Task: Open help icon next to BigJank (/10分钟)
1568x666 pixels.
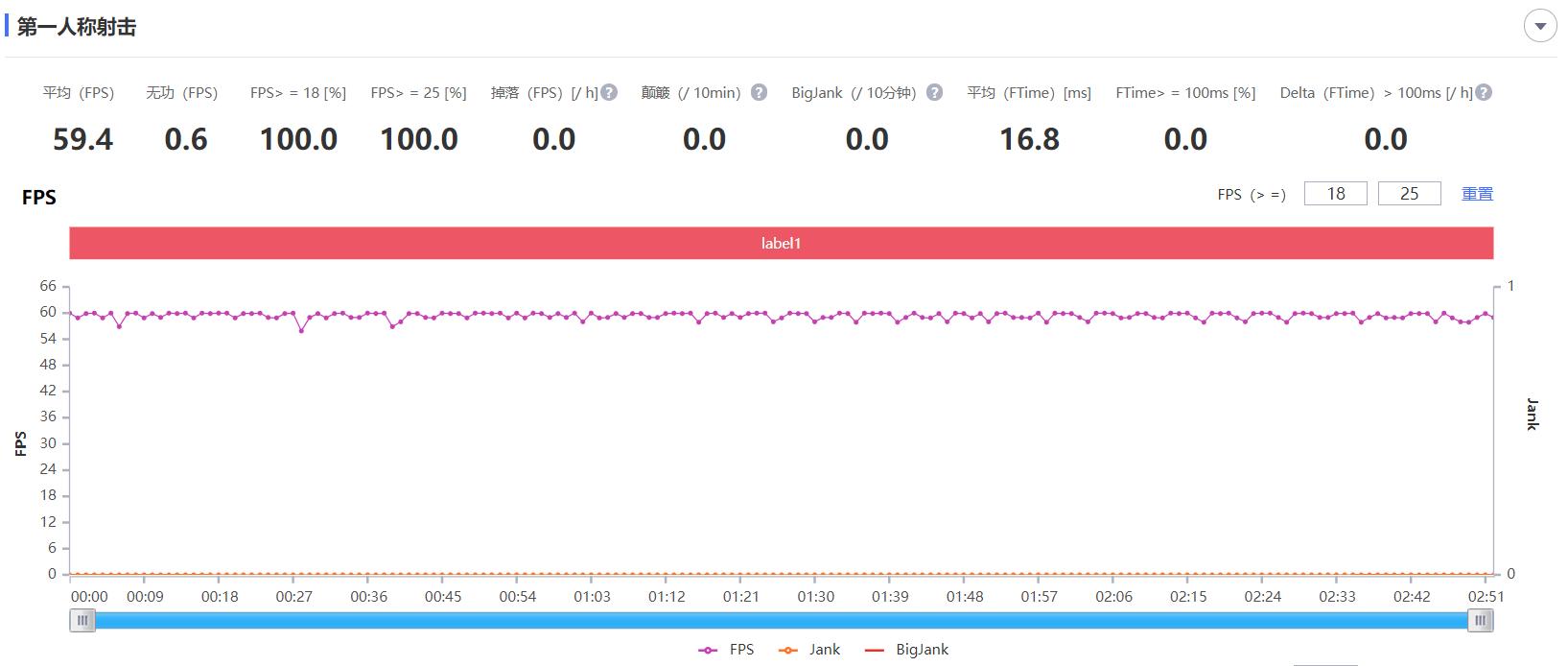Action: (x=934, y=92)
